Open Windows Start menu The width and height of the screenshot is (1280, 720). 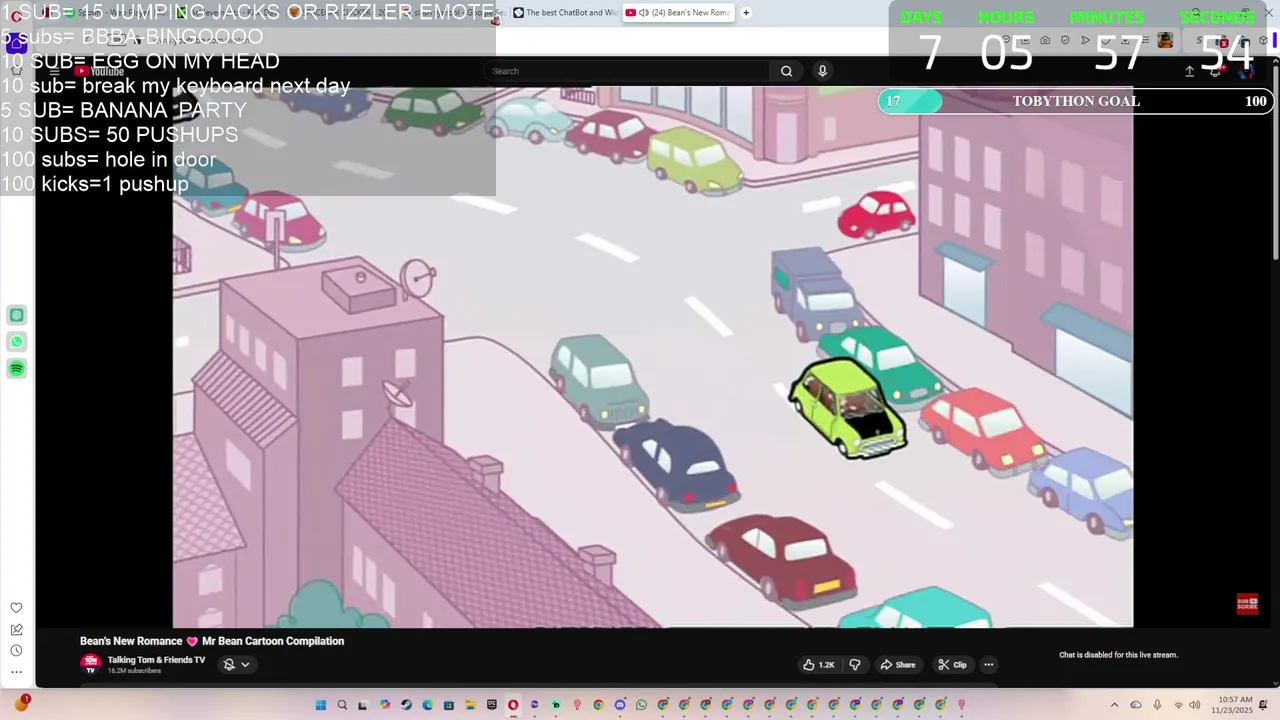tap(320, 705)
